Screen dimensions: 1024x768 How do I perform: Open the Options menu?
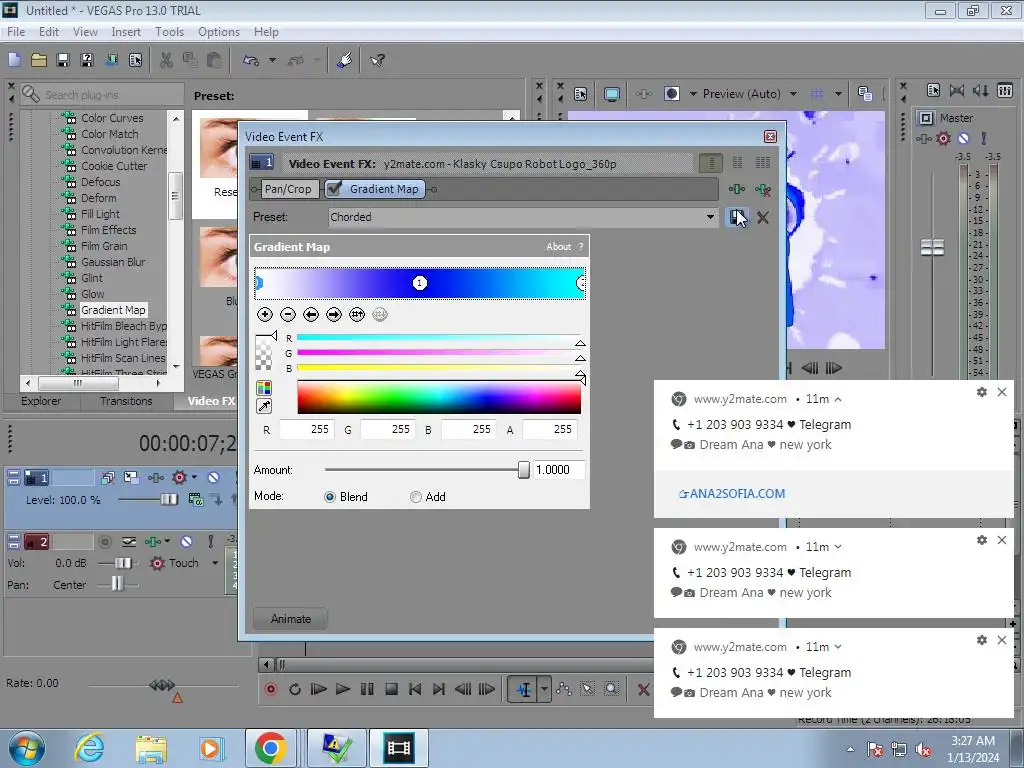219,32
